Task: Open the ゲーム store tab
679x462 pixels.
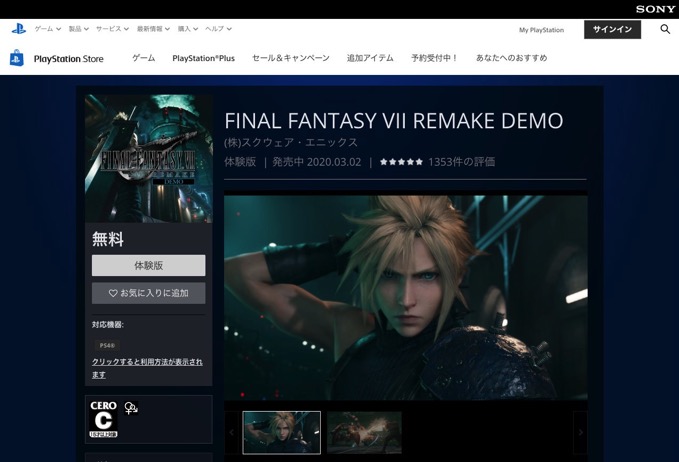Action: (x=144, y=58)
